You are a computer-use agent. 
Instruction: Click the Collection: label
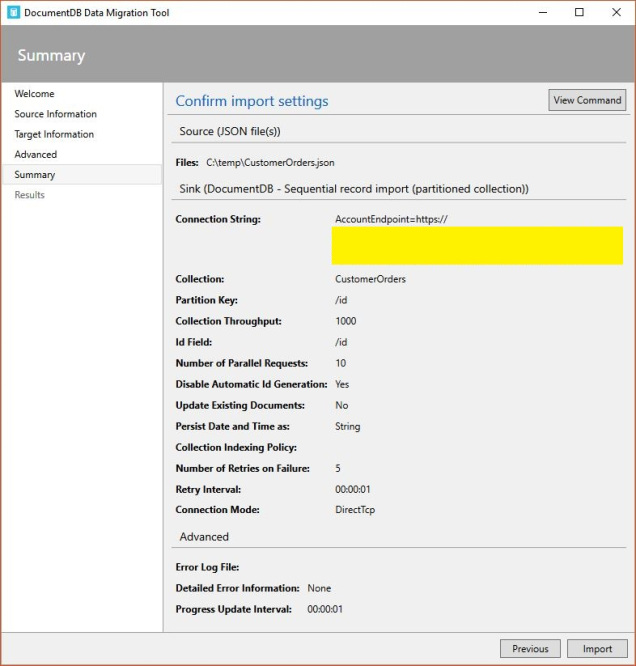[x=200, y=279]
